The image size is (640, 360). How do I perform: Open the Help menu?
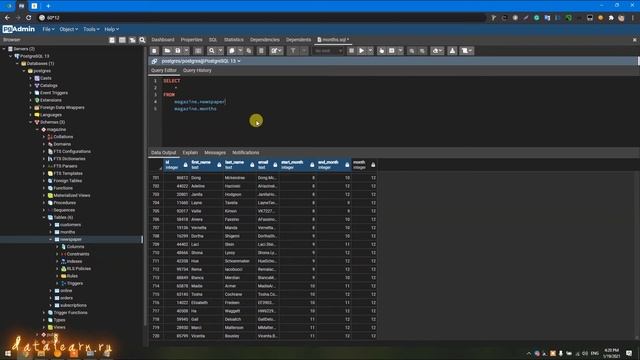coord(111,29)
